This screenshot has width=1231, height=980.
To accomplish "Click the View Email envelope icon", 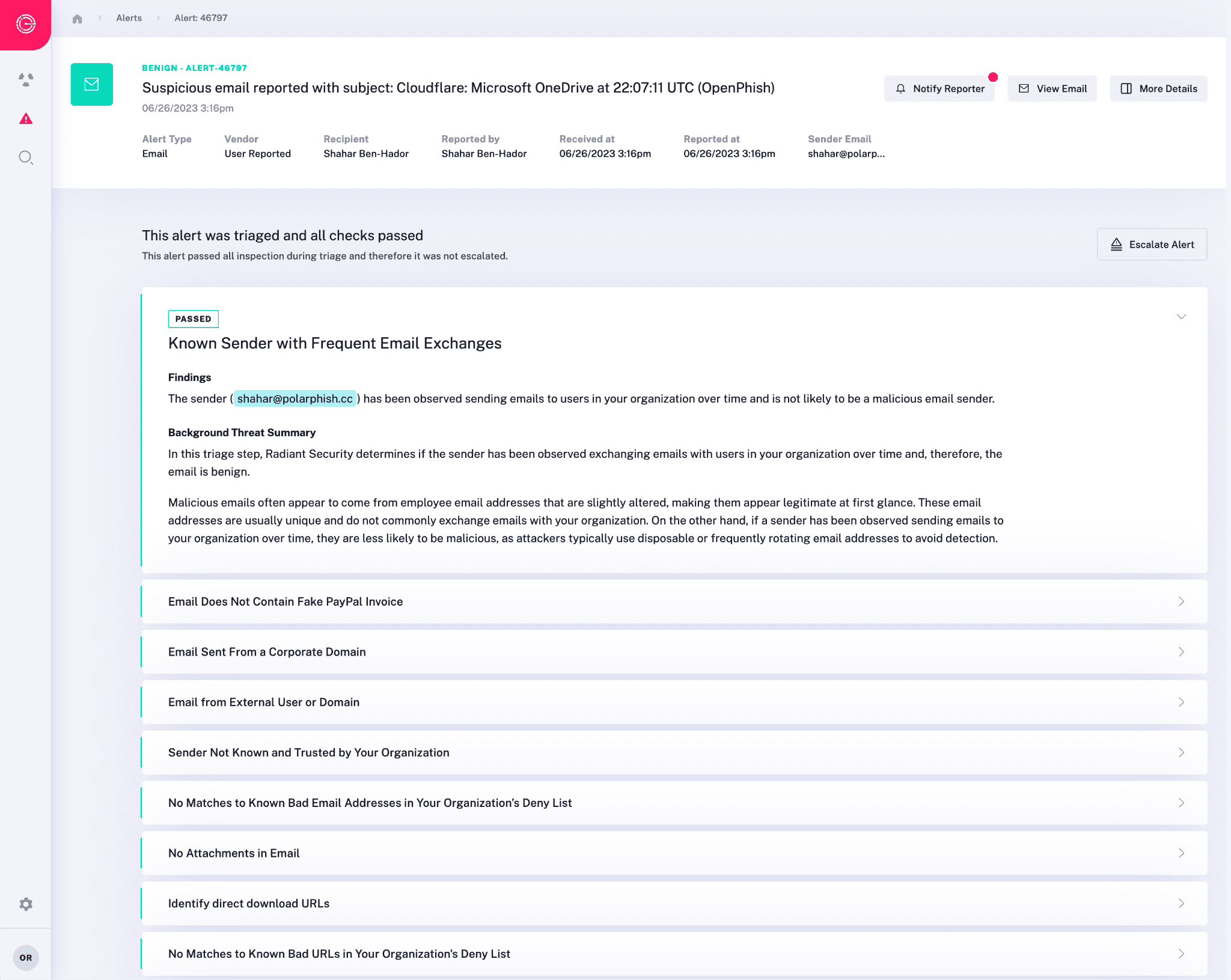I will point(1024,88).
